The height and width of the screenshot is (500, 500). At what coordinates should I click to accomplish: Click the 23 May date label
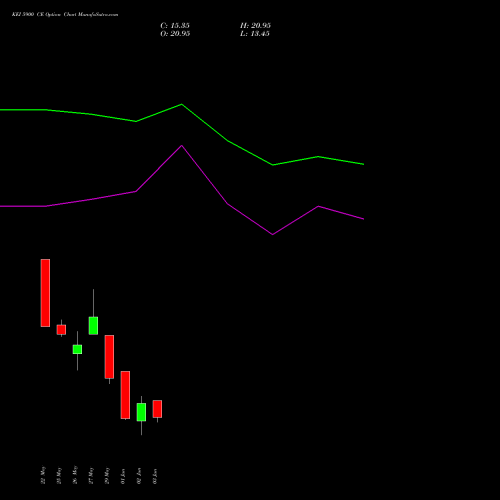(x=59, y=475)
